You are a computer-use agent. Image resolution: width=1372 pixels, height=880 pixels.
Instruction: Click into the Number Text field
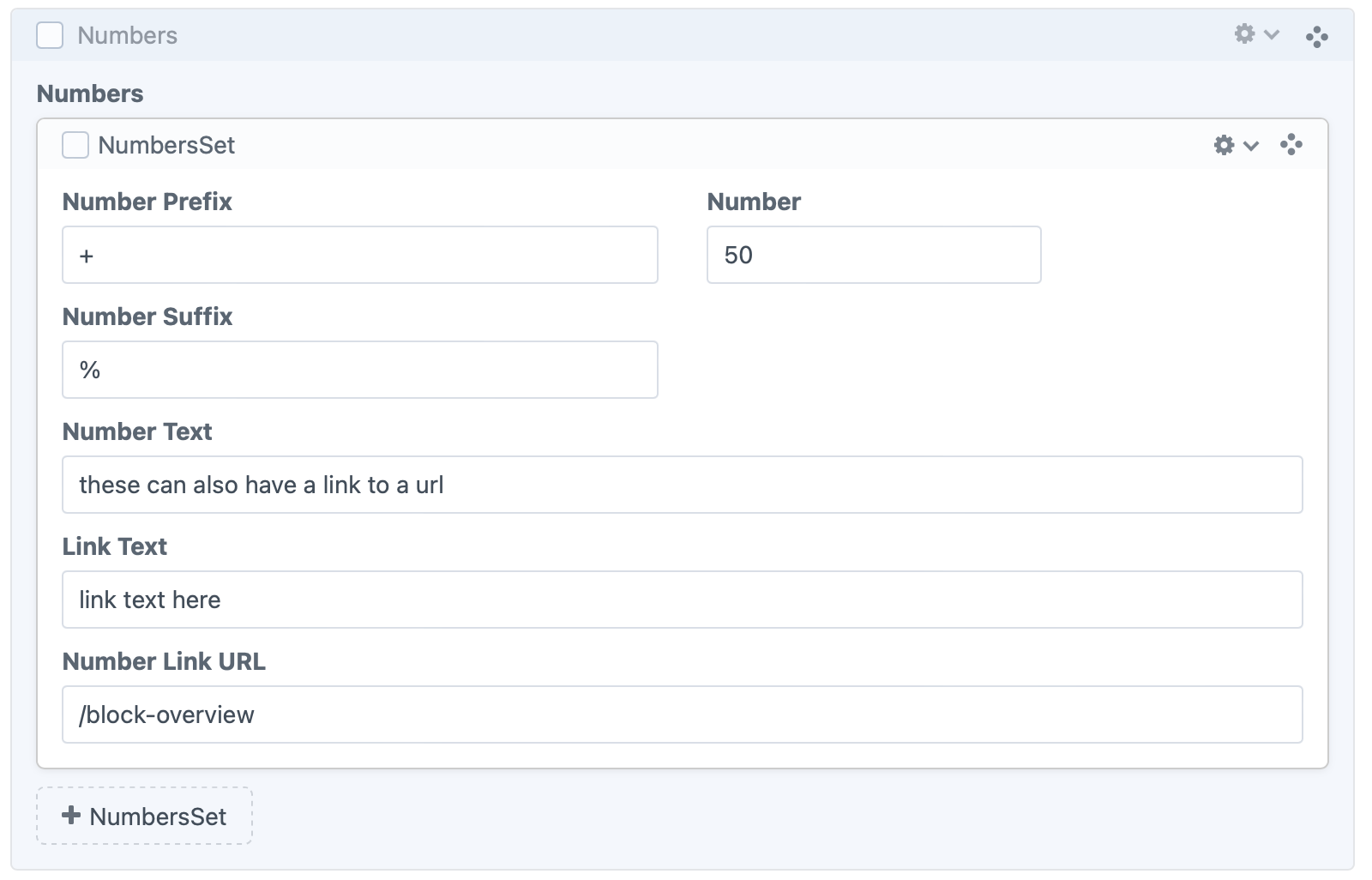pos(682,485)
